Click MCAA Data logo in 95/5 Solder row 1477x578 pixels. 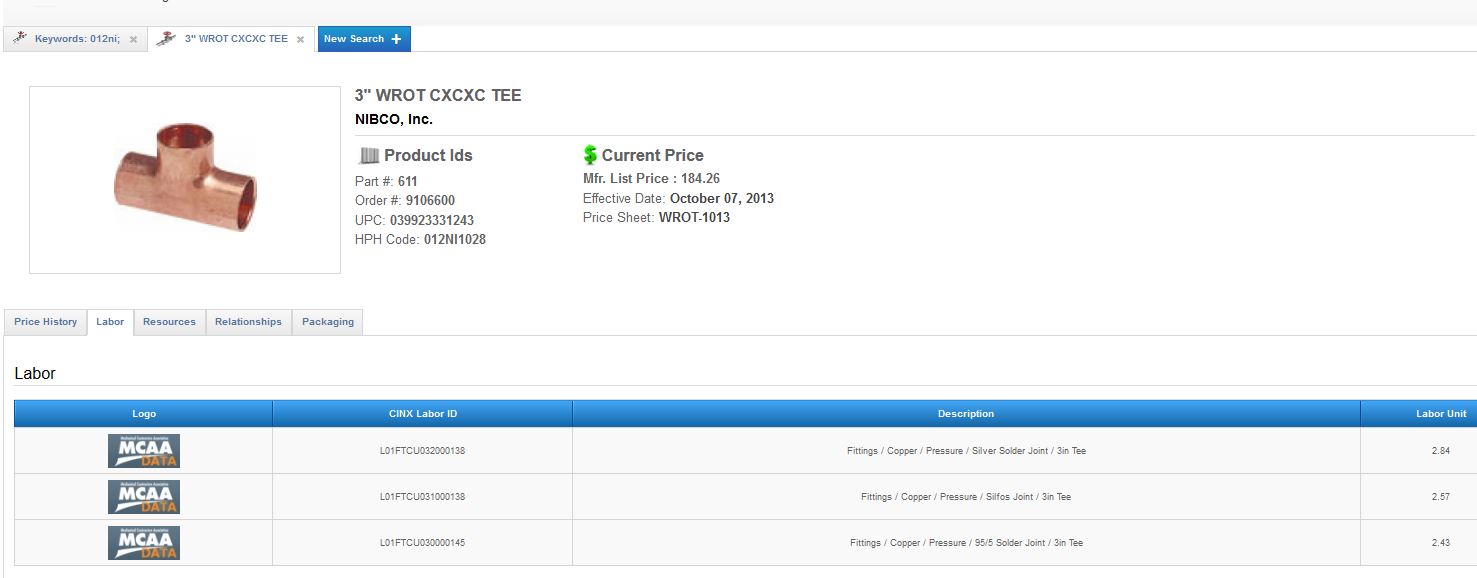[144, 543]
